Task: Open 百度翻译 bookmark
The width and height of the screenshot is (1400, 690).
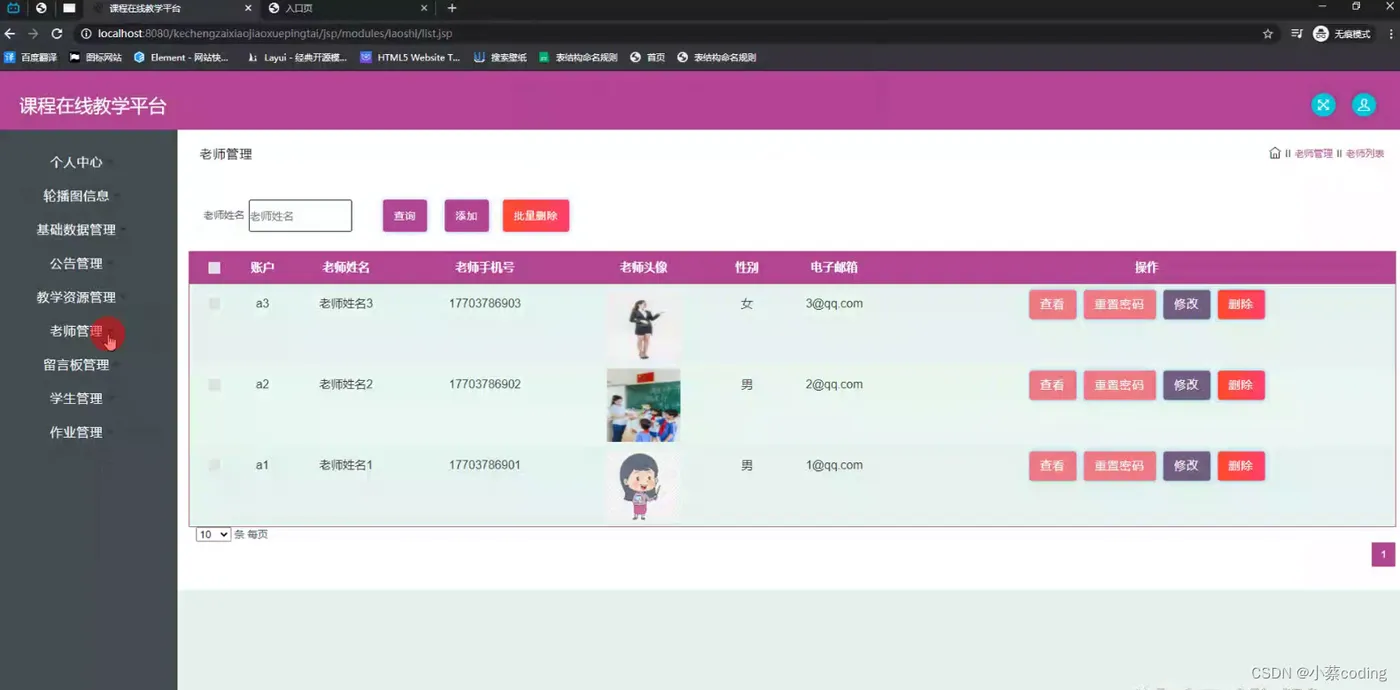Action: [30, 57]
